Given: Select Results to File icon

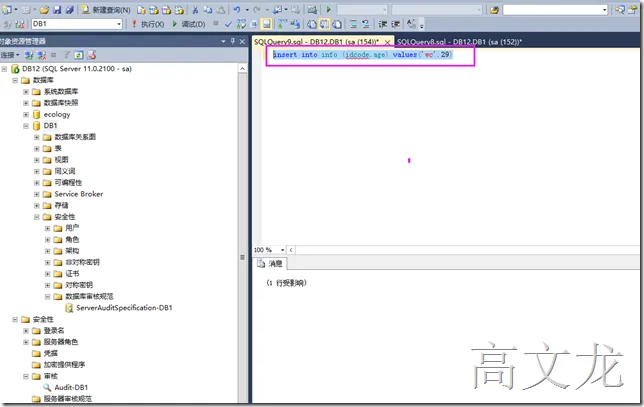Looking at the screenshot, I should (337, 25).
